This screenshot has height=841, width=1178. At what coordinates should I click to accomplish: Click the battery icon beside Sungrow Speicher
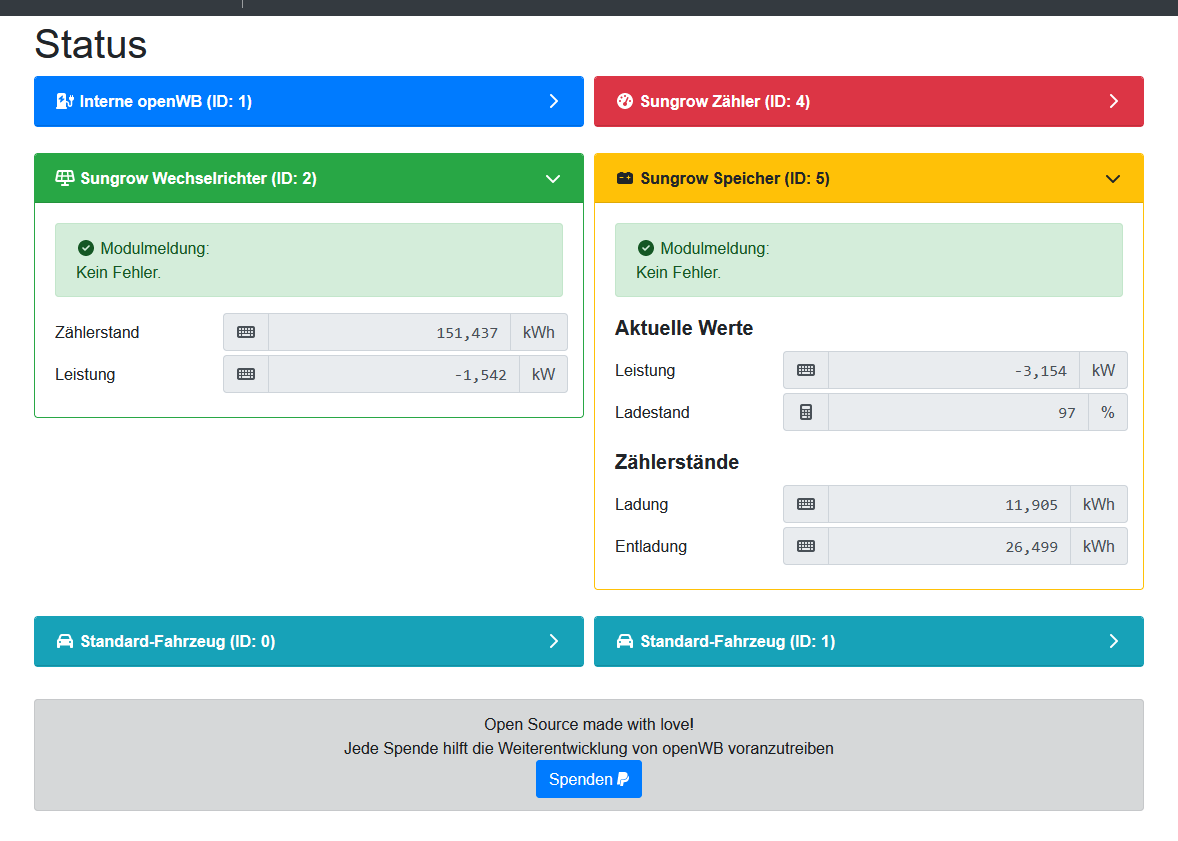(624, 178)
